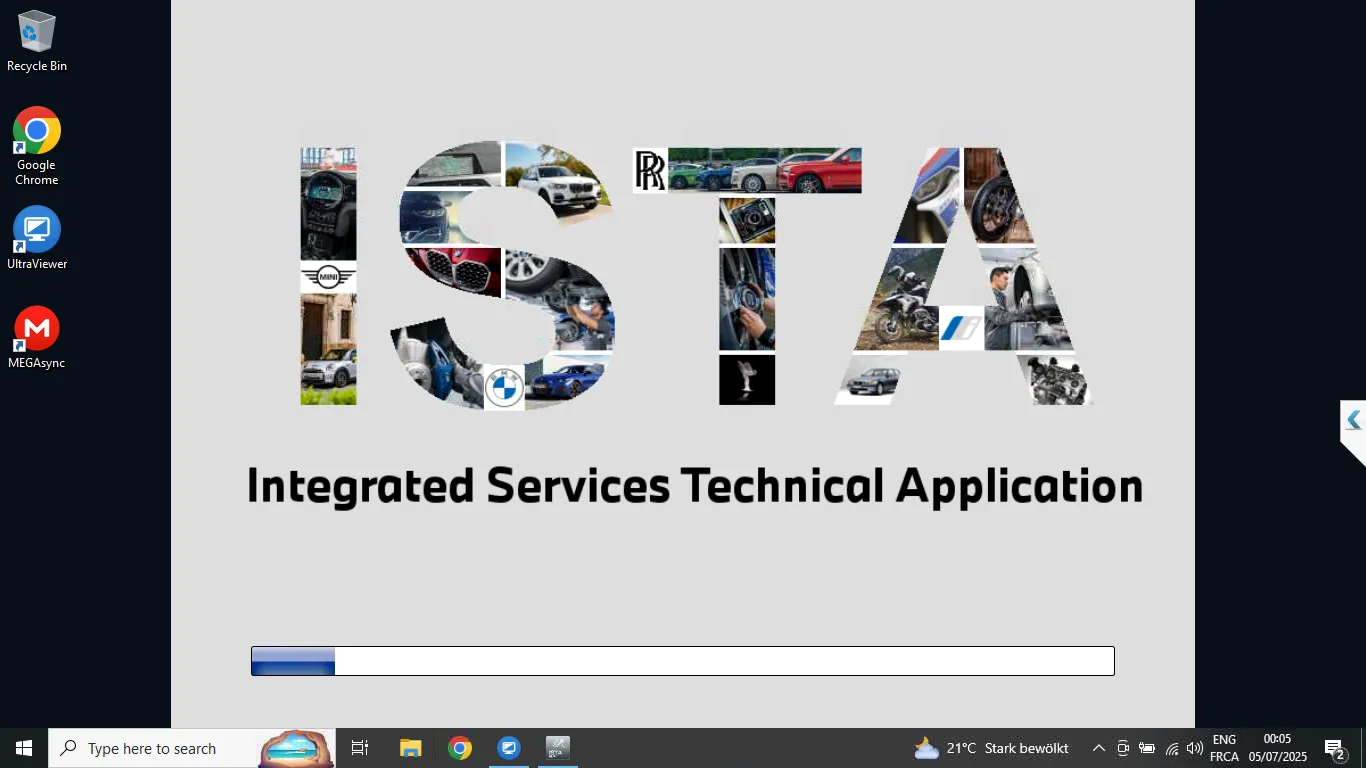Show hidden system tray icons
Viewport: 1366px width, 768px height.
(1098, 748)
